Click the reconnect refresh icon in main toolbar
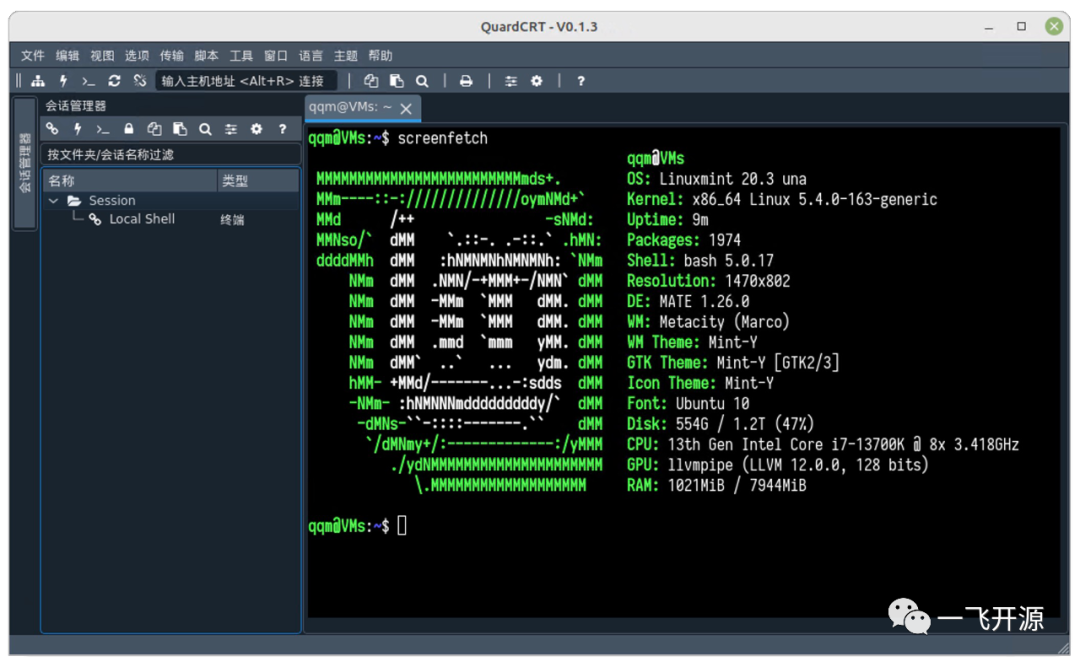1080x667 pixels. click(x=114, y=81)
